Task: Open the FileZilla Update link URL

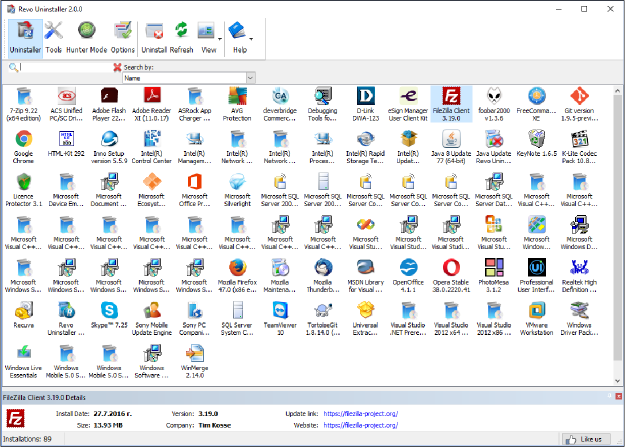Action: [361, 414]
